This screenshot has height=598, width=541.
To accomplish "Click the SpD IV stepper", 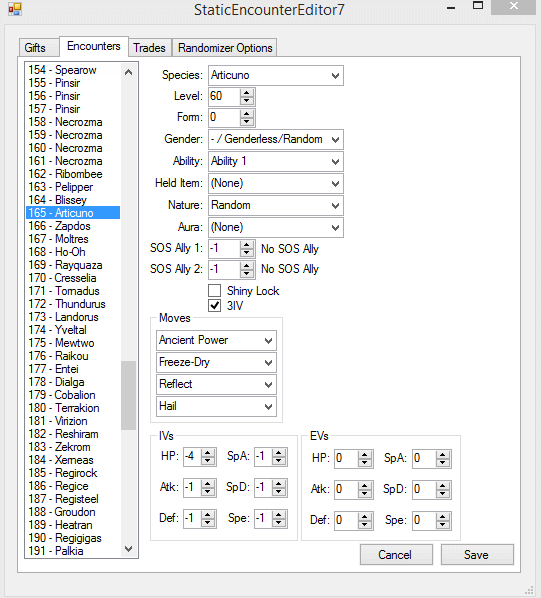I will coord(279,487).
